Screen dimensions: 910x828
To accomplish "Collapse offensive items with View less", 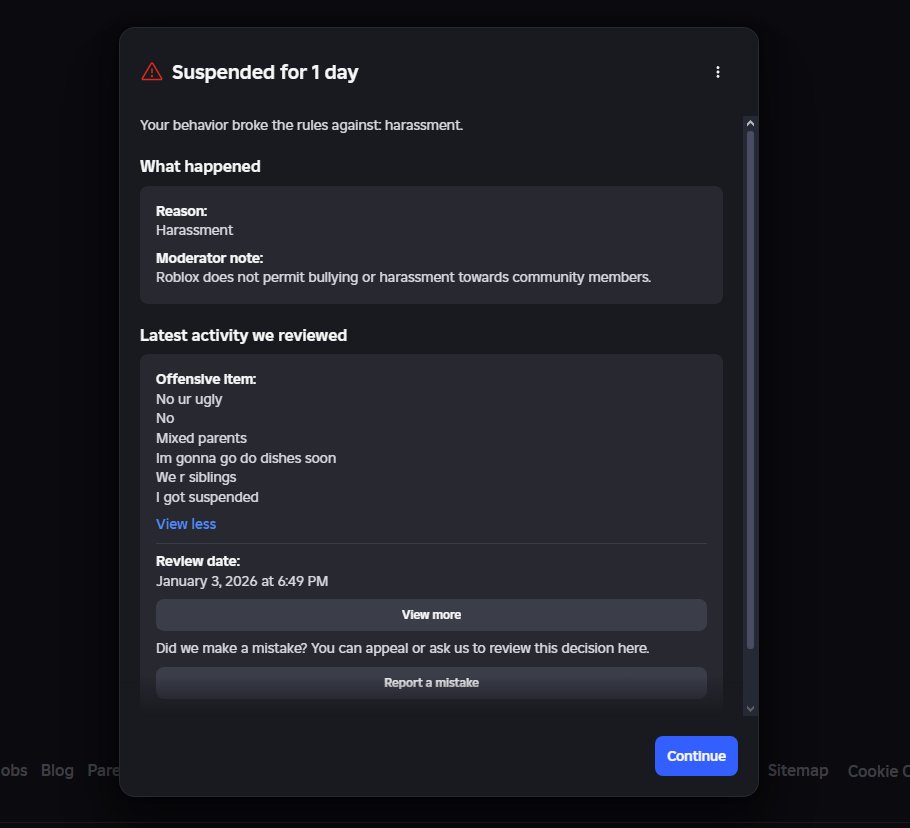I will (x=186, y=524).
